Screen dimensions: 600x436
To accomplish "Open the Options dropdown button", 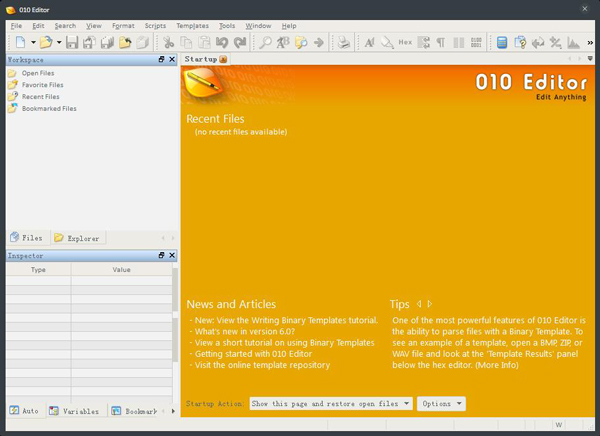I will [x=441, y=403].
